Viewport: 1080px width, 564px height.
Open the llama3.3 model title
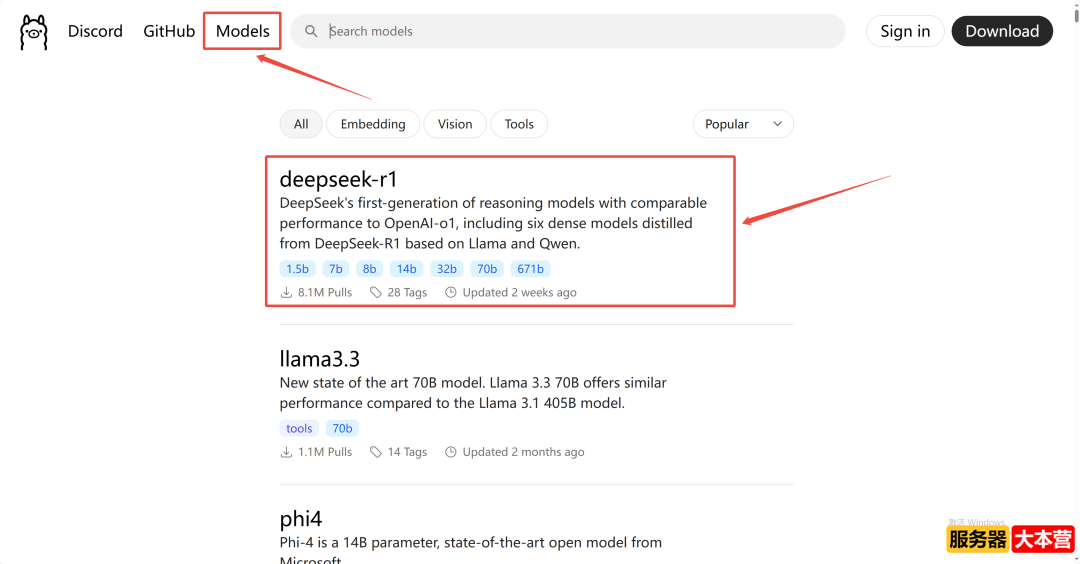[320, 359]
